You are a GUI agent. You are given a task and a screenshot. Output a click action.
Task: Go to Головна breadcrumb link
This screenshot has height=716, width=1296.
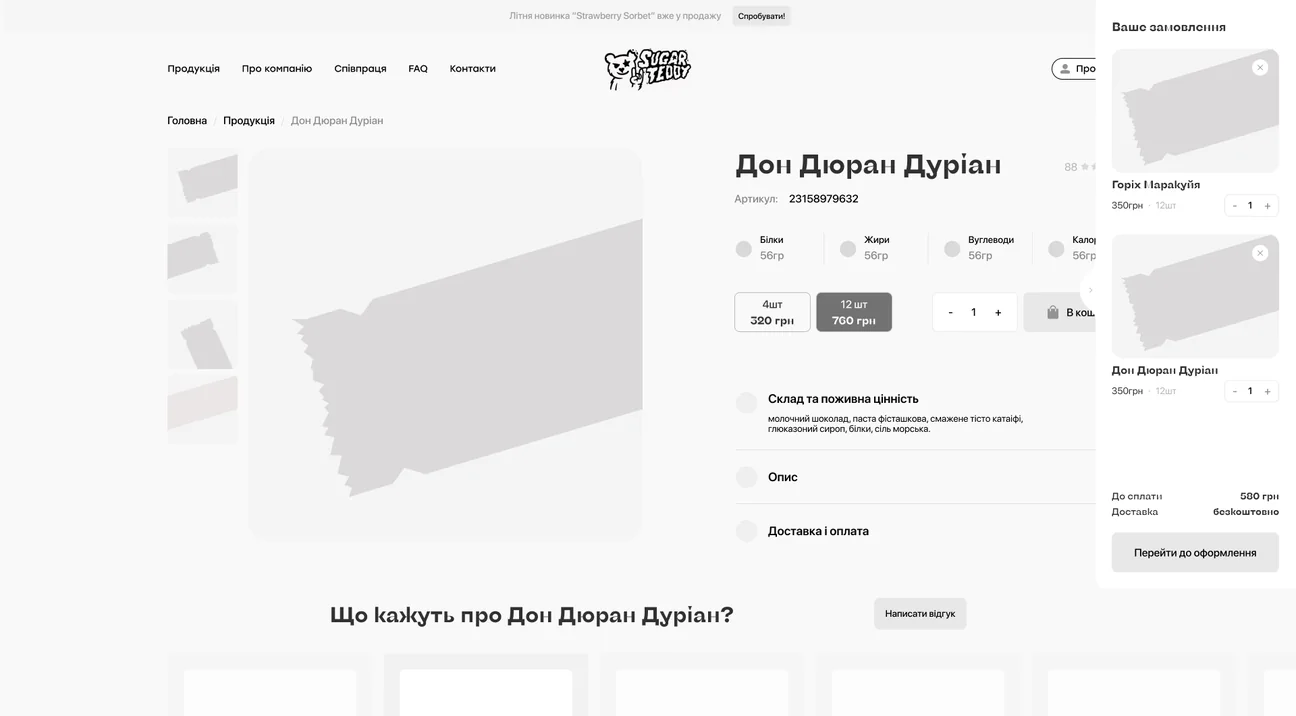(x=187, y=121)
